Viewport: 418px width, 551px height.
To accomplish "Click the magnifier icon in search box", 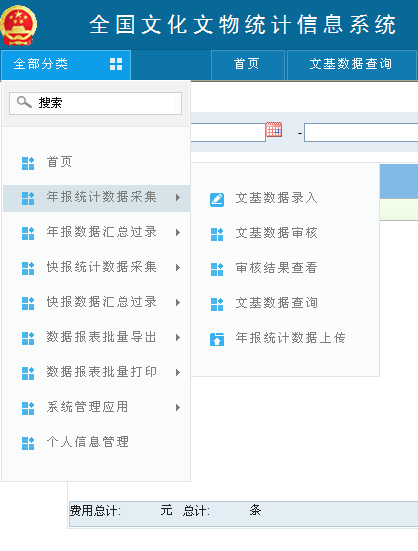I will pyautogui.click(x=24, y=102).
